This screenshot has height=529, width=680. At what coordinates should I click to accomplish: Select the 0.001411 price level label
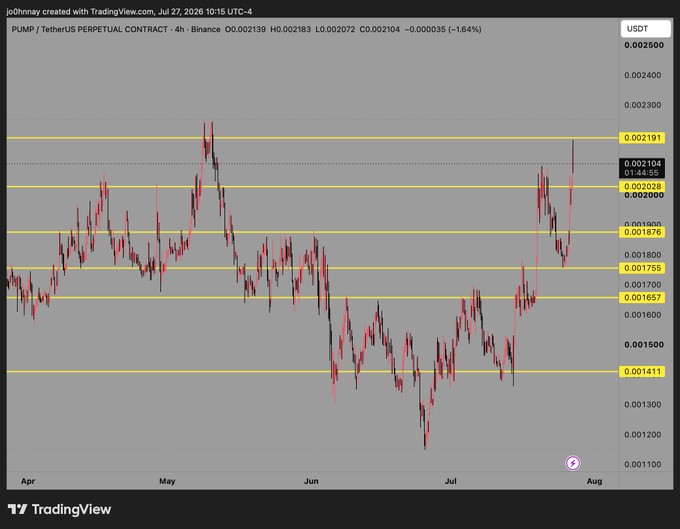pyautogui.click(x=642, y=372)
